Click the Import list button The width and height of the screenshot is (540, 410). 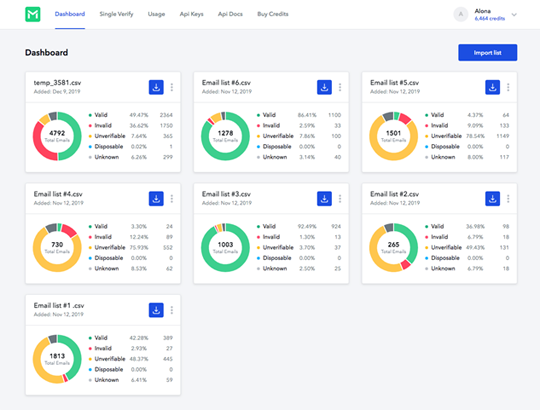click(x=487, y=53)
